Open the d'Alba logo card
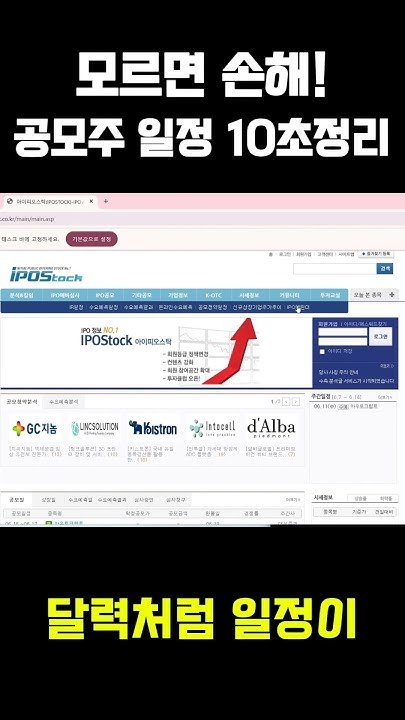405x720 pixels. pos(271,428)
